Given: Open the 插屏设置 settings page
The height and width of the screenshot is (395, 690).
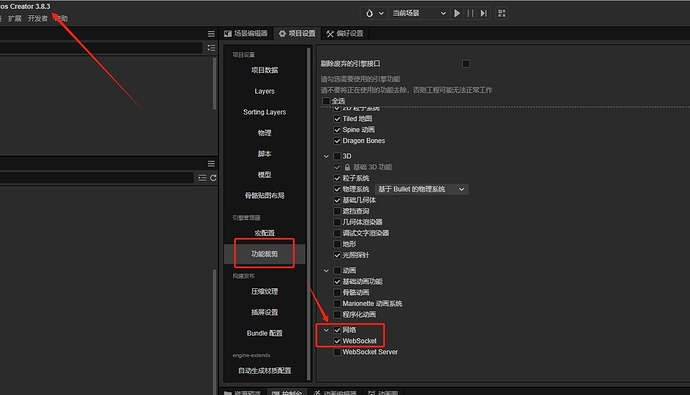Looking at the screenshot, I should [x=264, y=312].
